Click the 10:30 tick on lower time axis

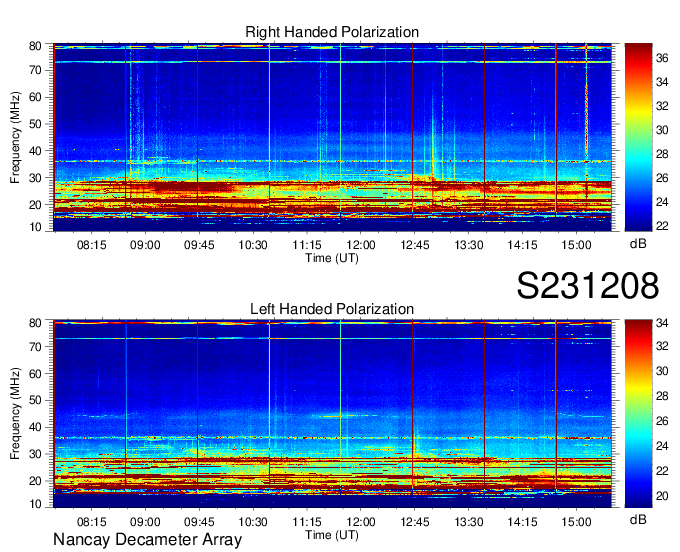pos(253,522)
